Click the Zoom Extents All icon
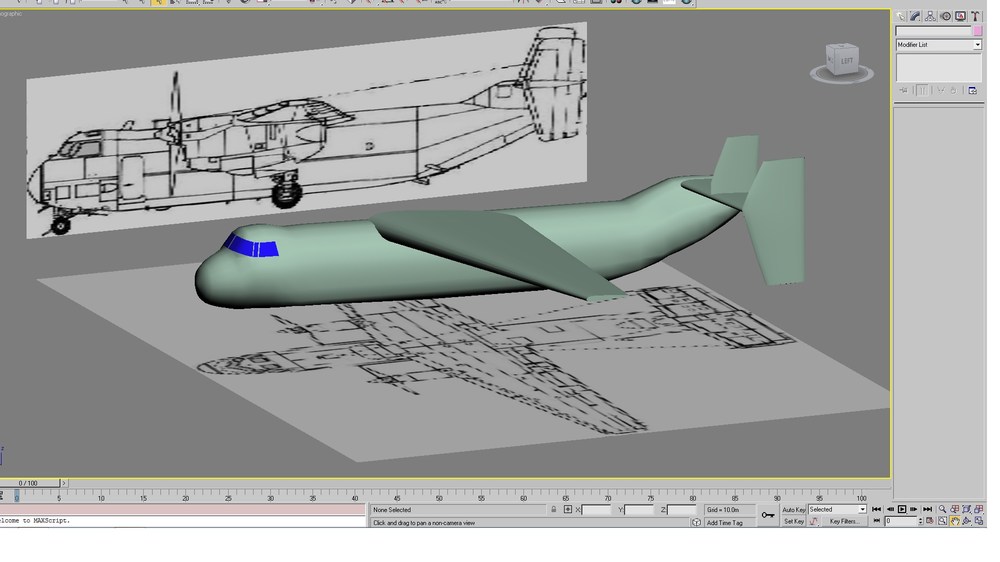This screenshot has width=1000, height=562. [x=978, y=509]
